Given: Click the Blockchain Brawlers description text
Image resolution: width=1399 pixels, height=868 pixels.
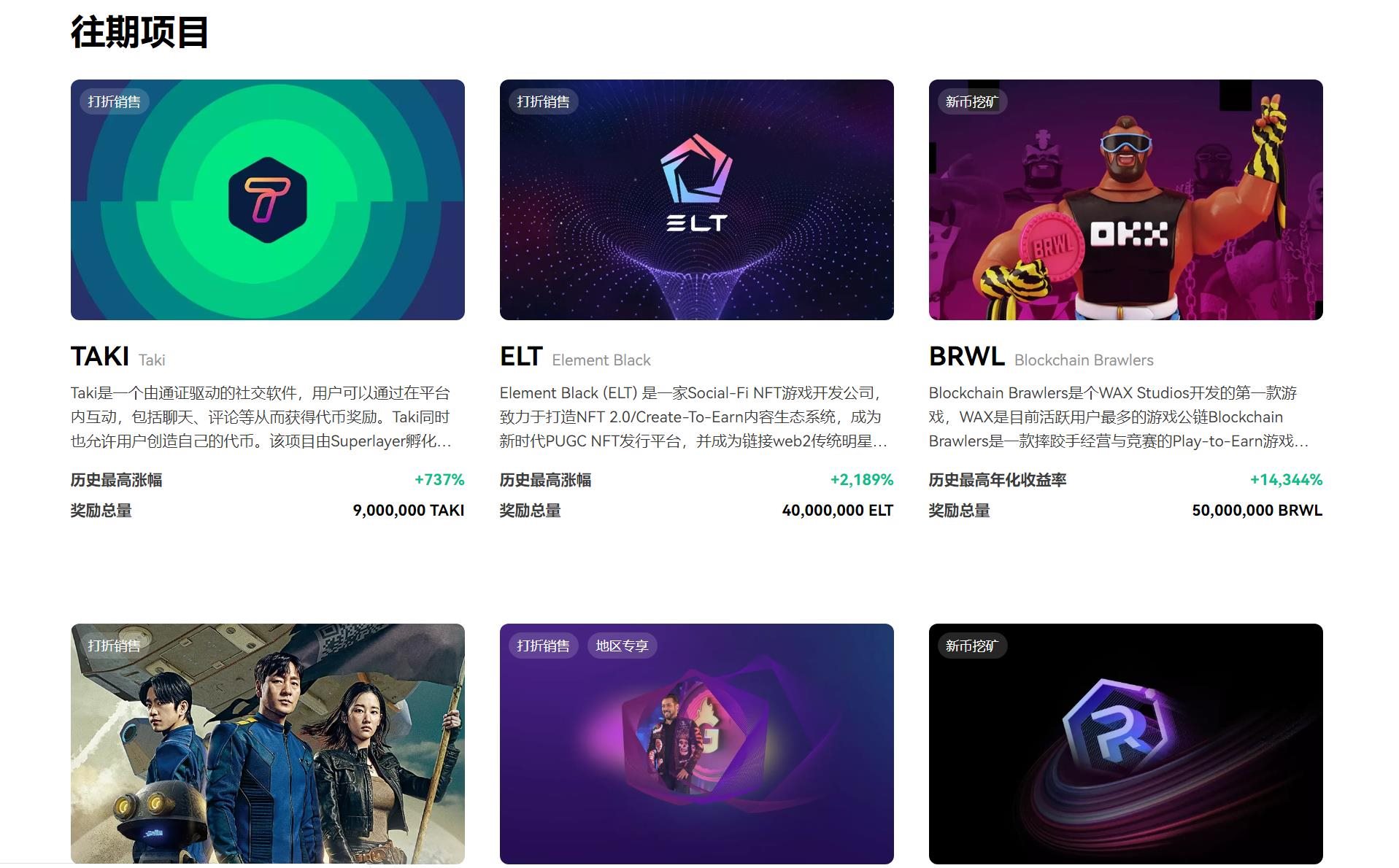Looking at the screenshot, I should 1119,417.
